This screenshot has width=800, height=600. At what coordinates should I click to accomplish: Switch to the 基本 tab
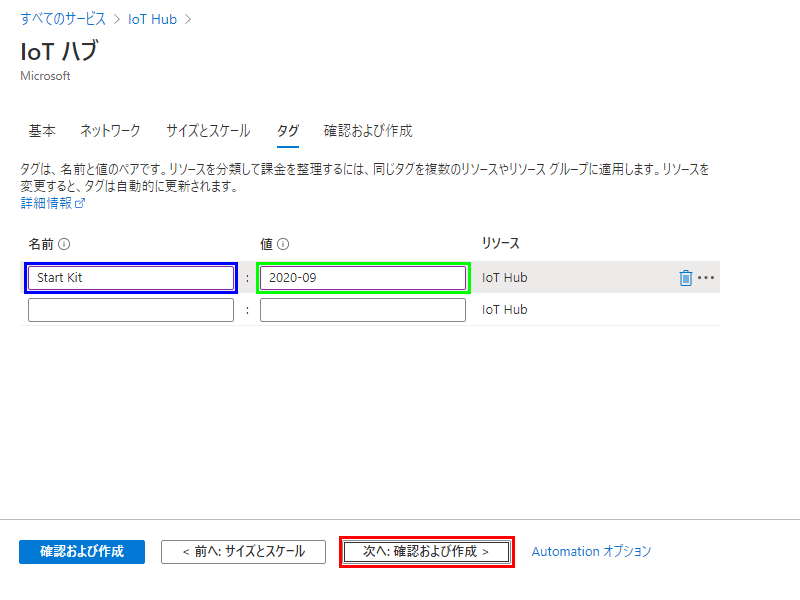42,131
